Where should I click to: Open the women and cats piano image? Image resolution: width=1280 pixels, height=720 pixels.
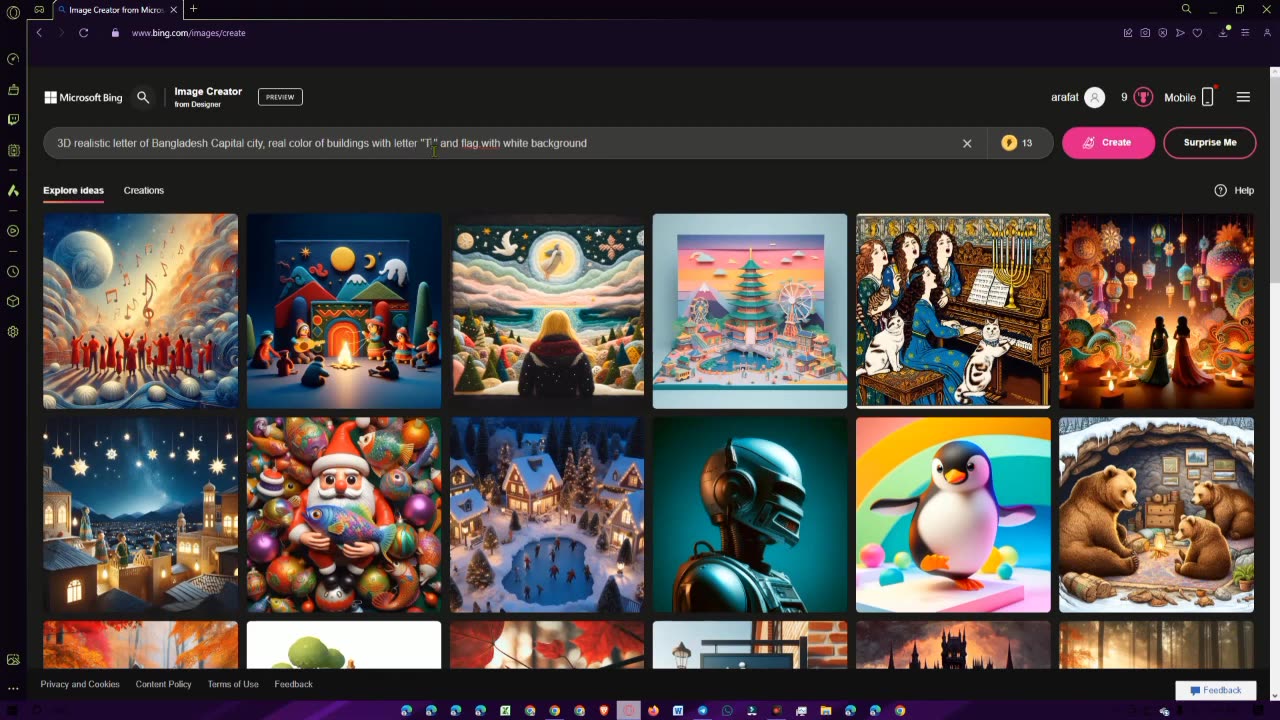pyautogui.click(x=953, y=311)
